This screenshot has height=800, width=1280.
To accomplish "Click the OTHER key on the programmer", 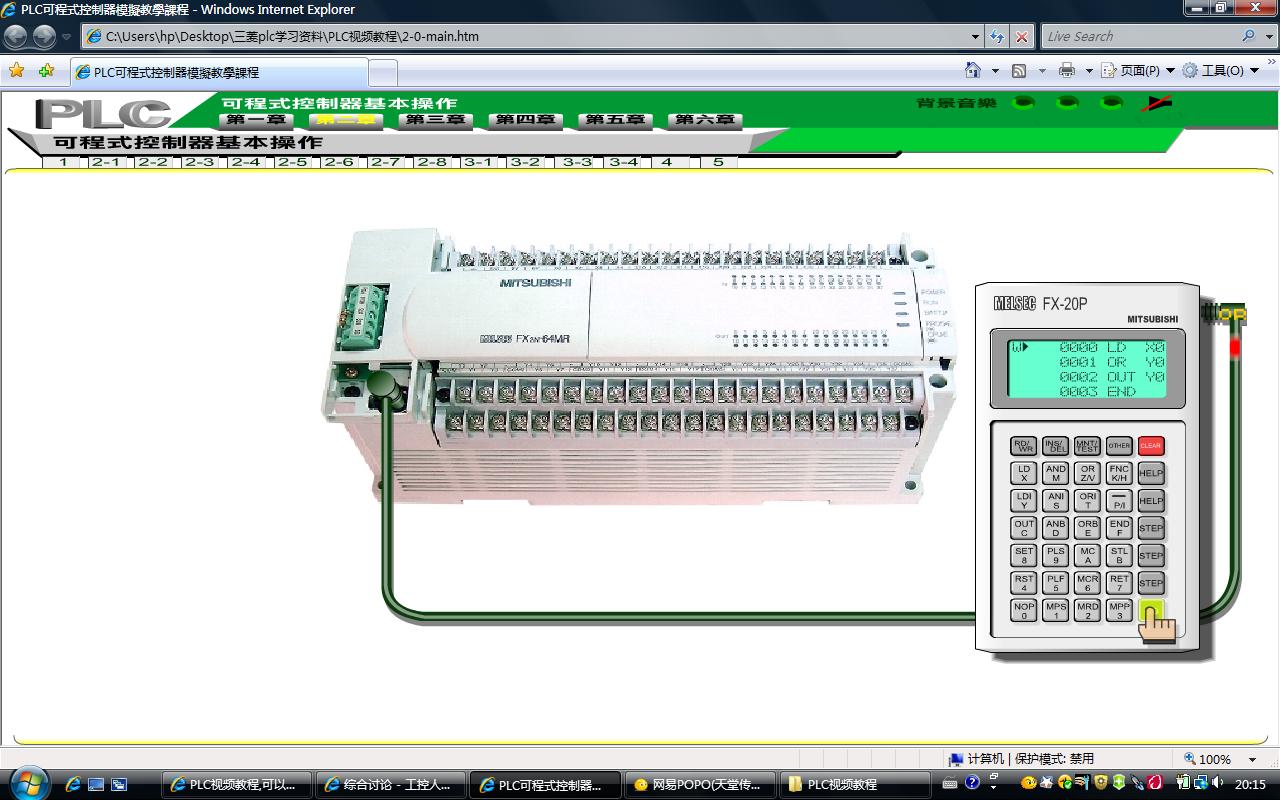I will tap(1119, 446).
